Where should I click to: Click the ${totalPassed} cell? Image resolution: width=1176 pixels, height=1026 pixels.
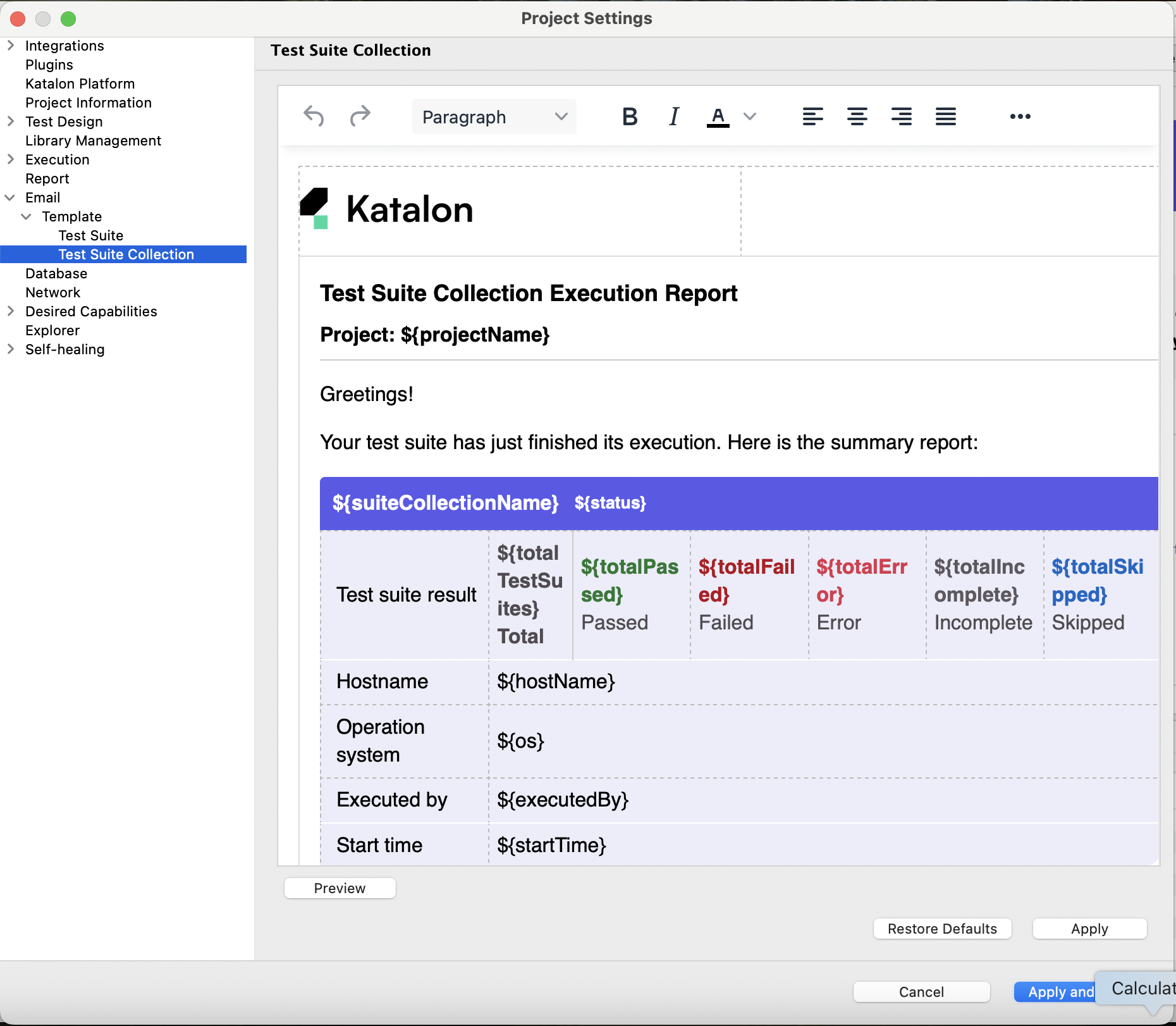[x=631, y=595]
